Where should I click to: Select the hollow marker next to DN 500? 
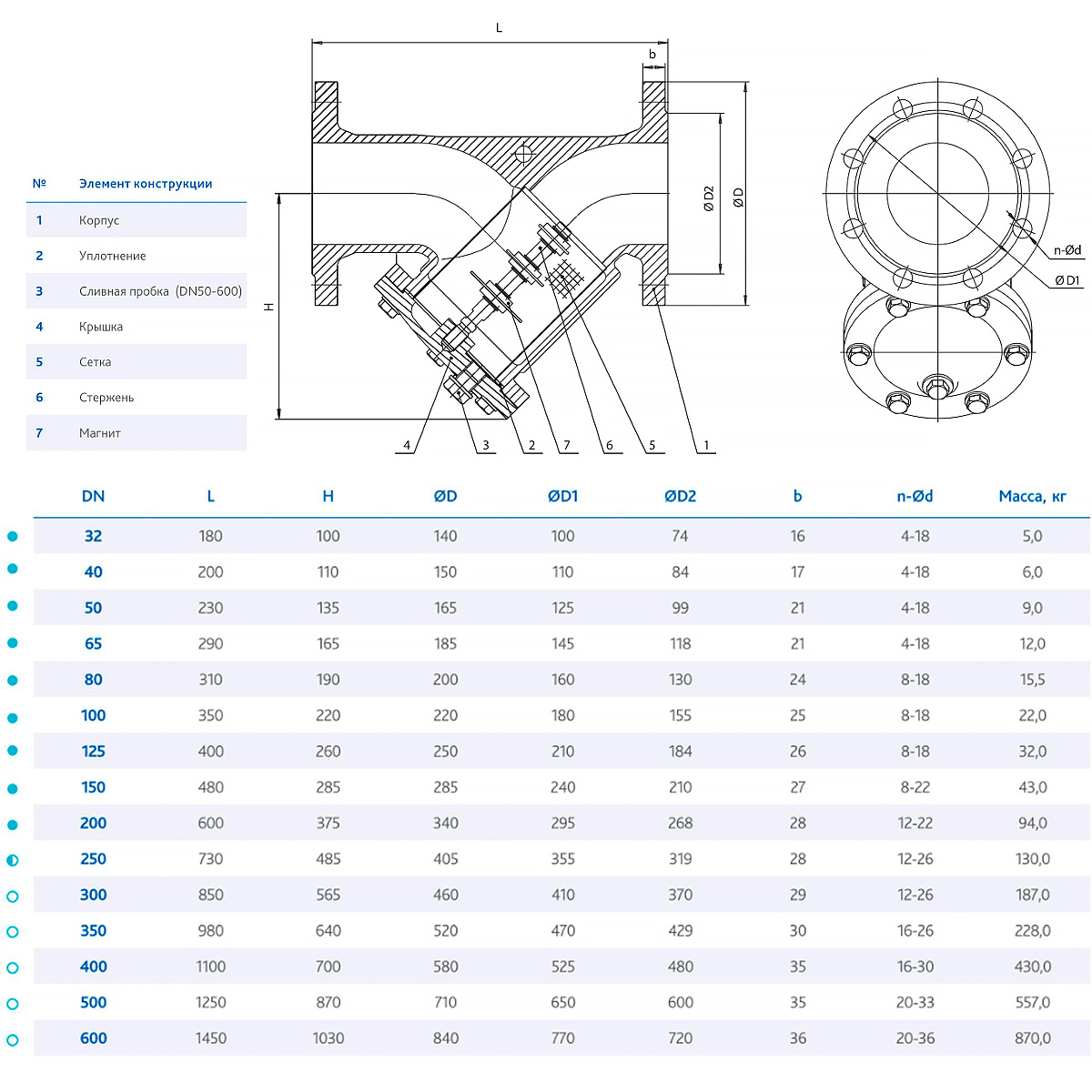click(x=13, y=1004)
